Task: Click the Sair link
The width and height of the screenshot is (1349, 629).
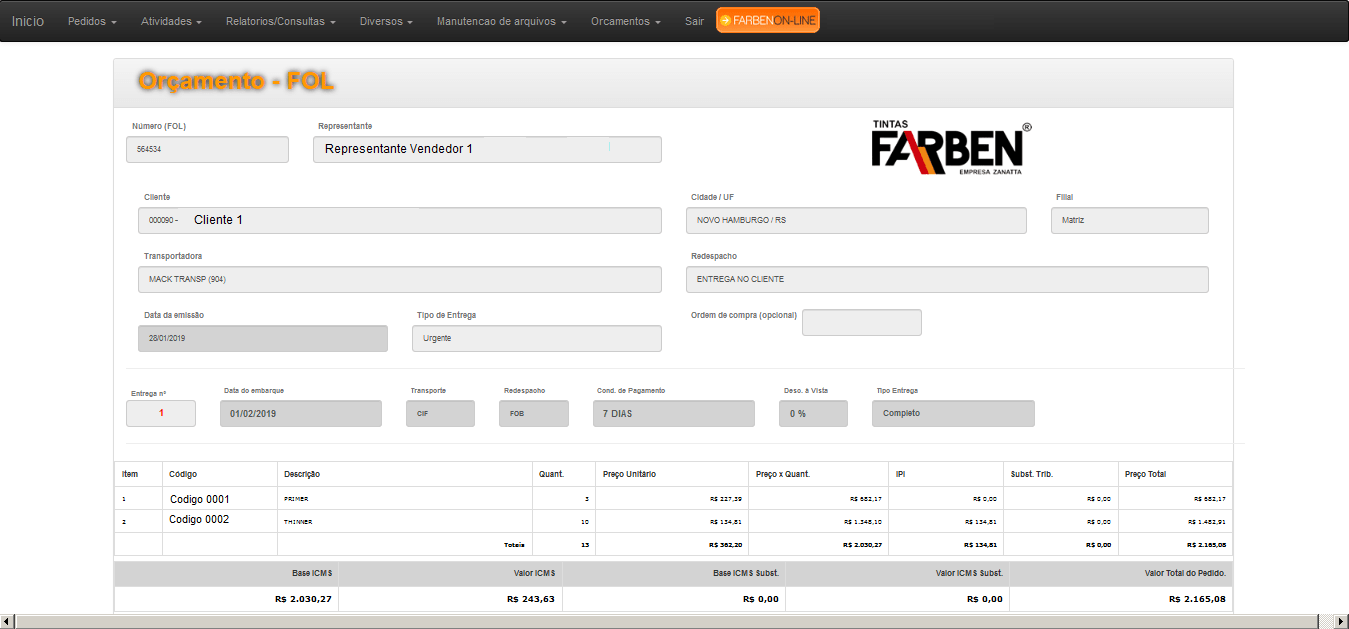Action: (694, 21)
